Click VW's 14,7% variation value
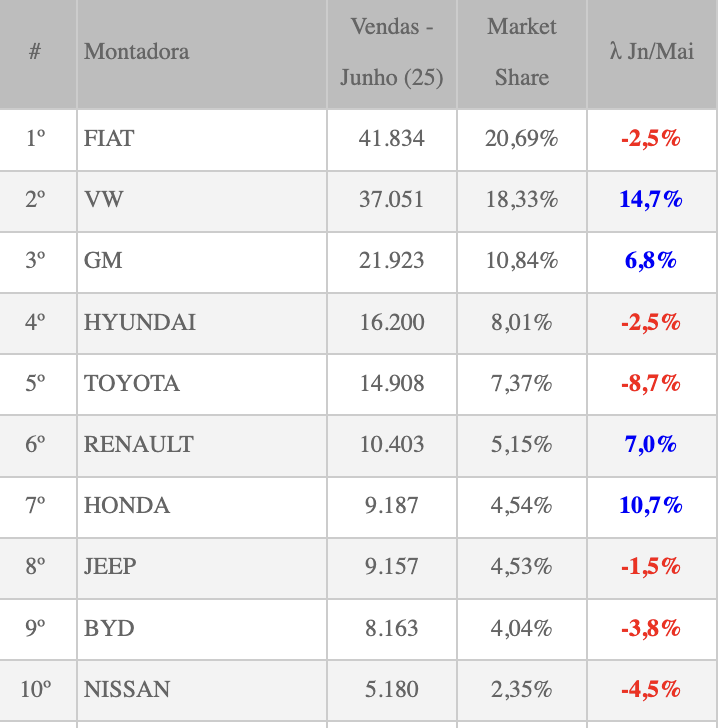Viewport: 720px width, 728px height. click(650, 200)
